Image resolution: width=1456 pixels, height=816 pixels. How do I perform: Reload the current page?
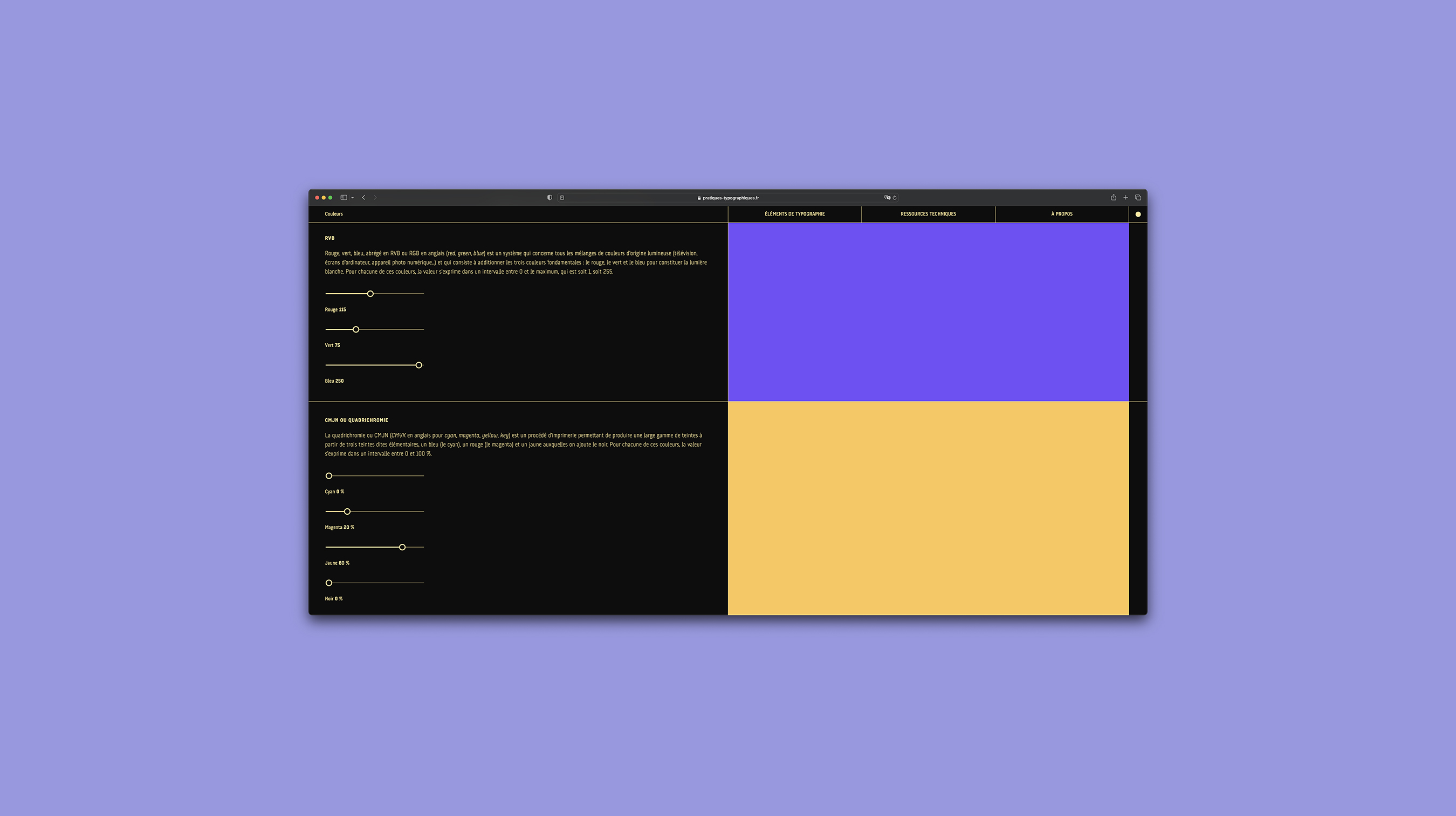(894, 198)
